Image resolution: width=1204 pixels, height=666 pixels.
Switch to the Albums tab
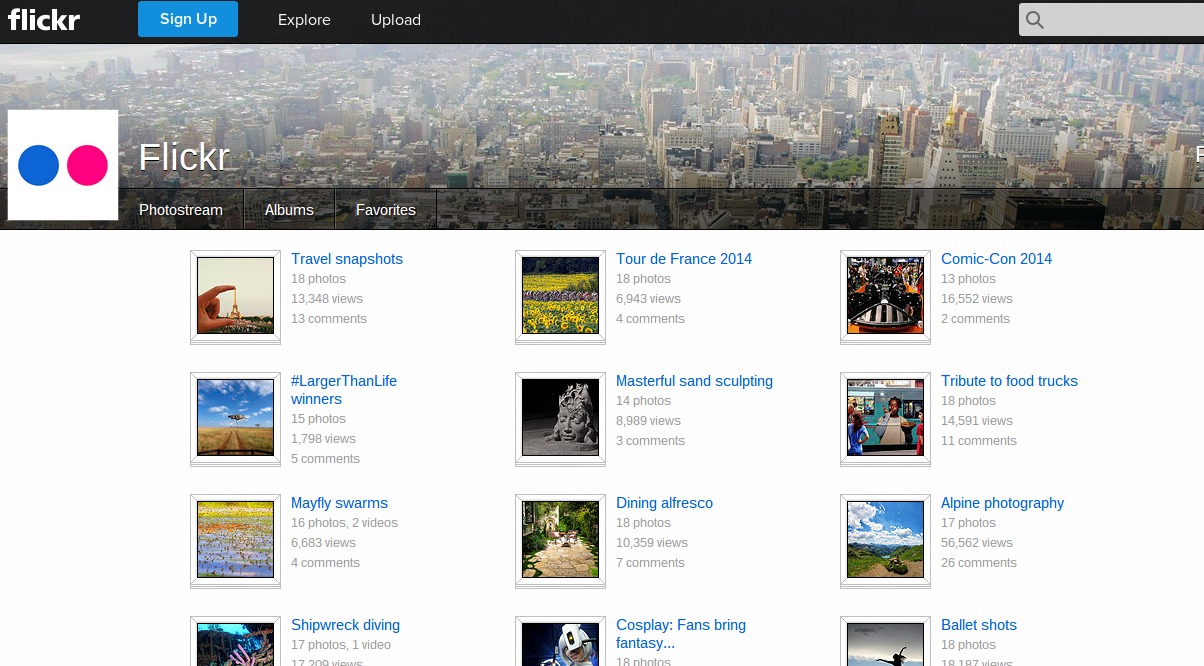pyautogui.click(x=289, y=210)
